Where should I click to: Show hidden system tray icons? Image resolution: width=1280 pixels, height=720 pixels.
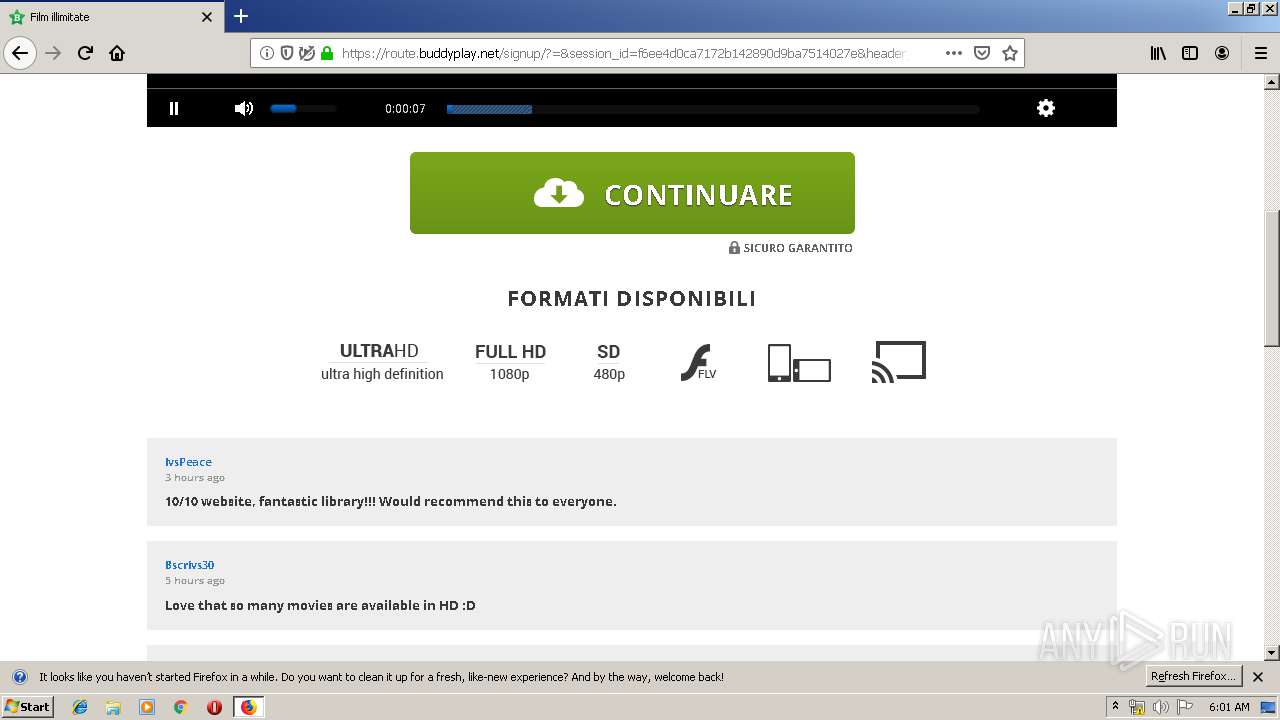(x=1115, y=707)
